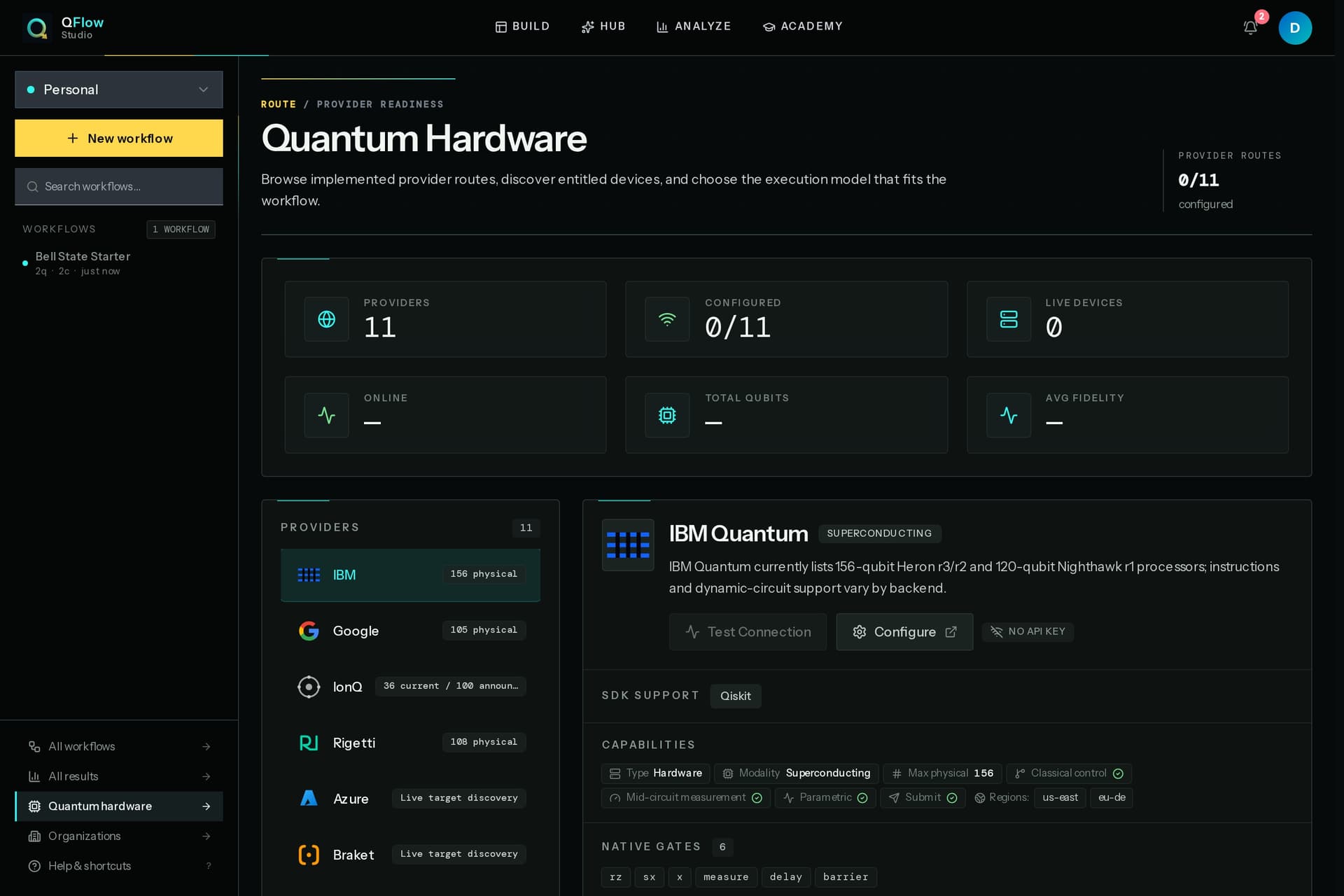Click the us-east region chip
The image size is (1344, 896).
(1060, 798)
